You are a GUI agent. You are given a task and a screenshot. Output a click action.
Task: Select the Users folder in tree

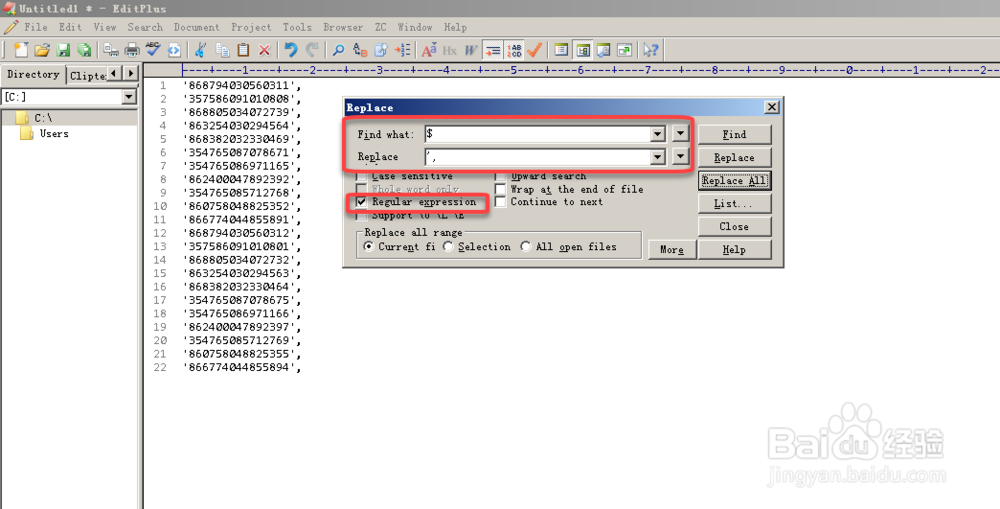click(x=54, y=133)
